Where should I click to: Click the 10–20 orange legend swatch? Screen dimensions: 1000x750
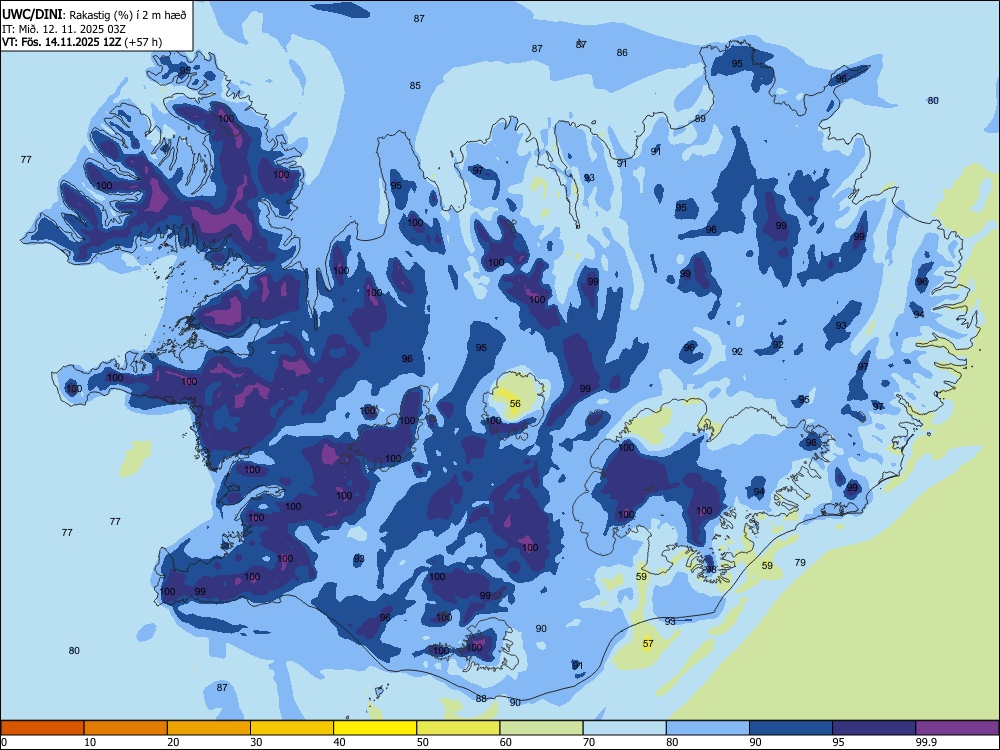126,728
